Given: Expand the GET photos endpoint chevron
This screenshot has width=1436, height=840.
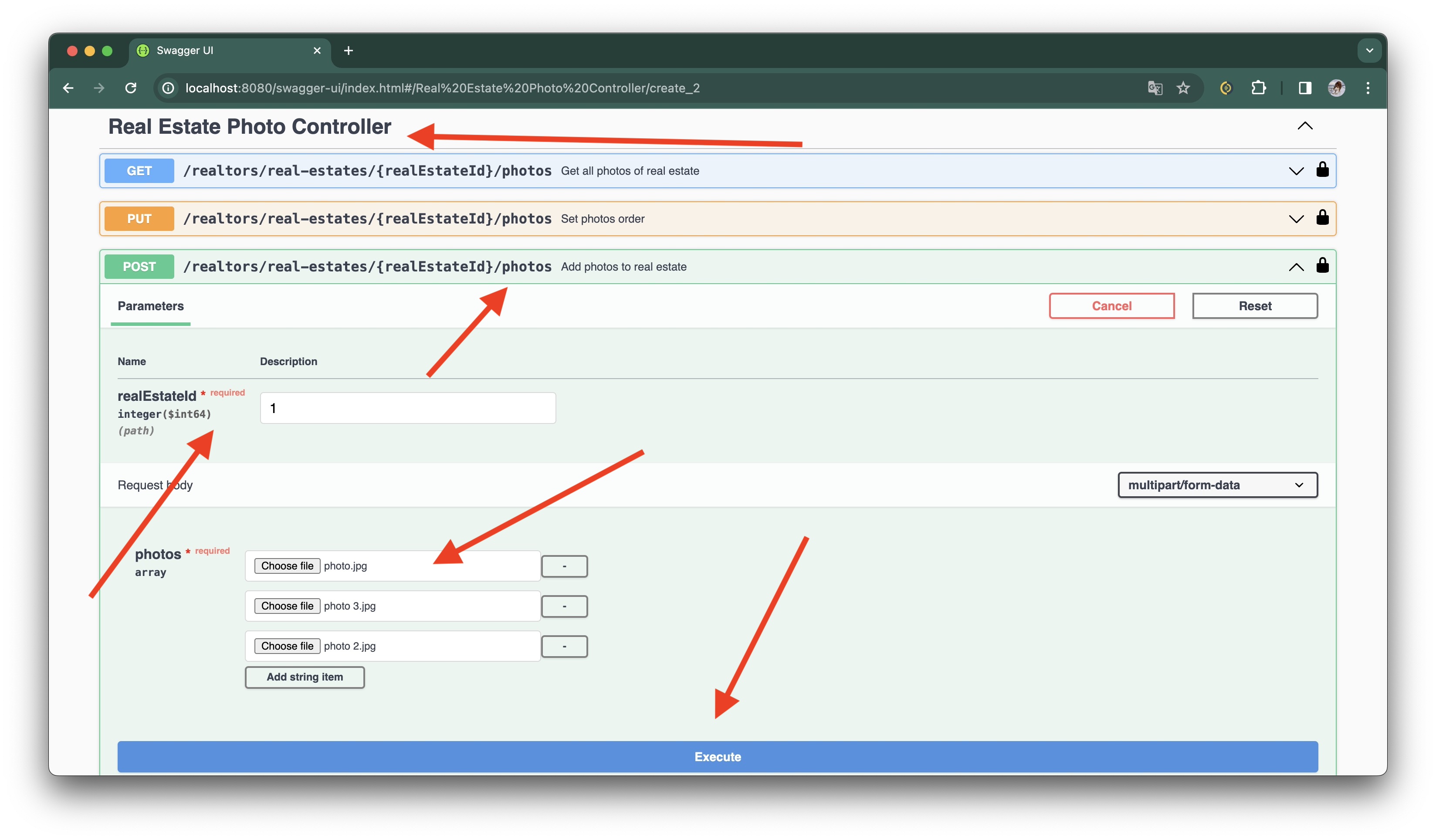Looking at the screenshot, I should pos(1296,171).
